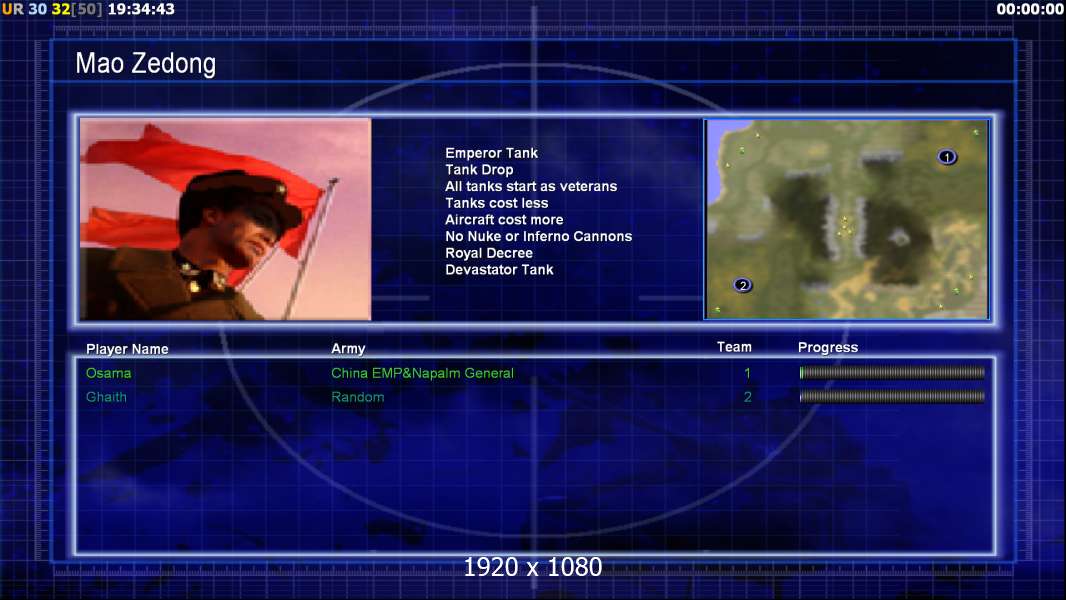Click 'No Nuke or Inferno Cannons'

tap(538, 236)
